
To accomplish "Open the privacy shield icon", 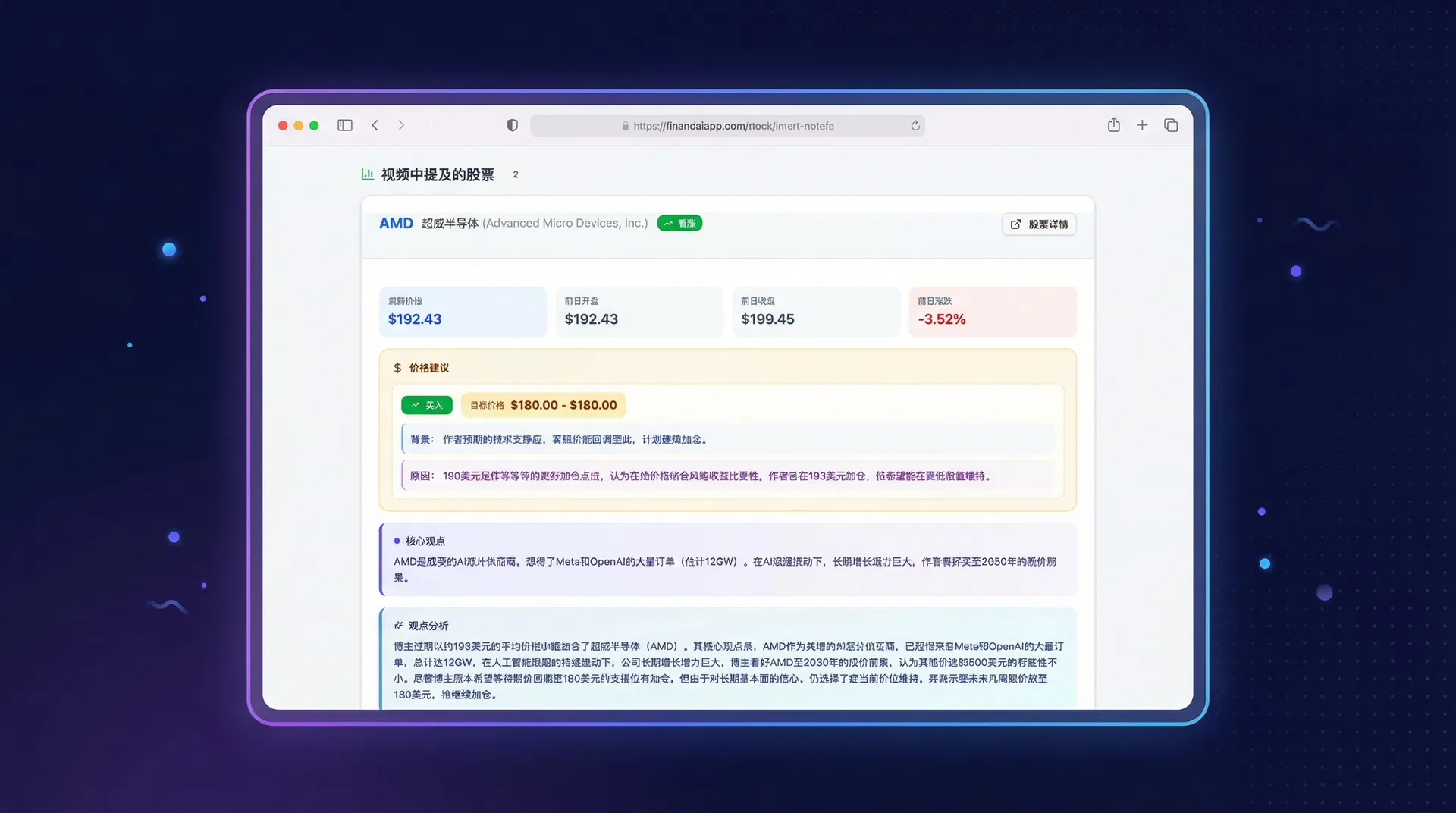I will [513, 125].
